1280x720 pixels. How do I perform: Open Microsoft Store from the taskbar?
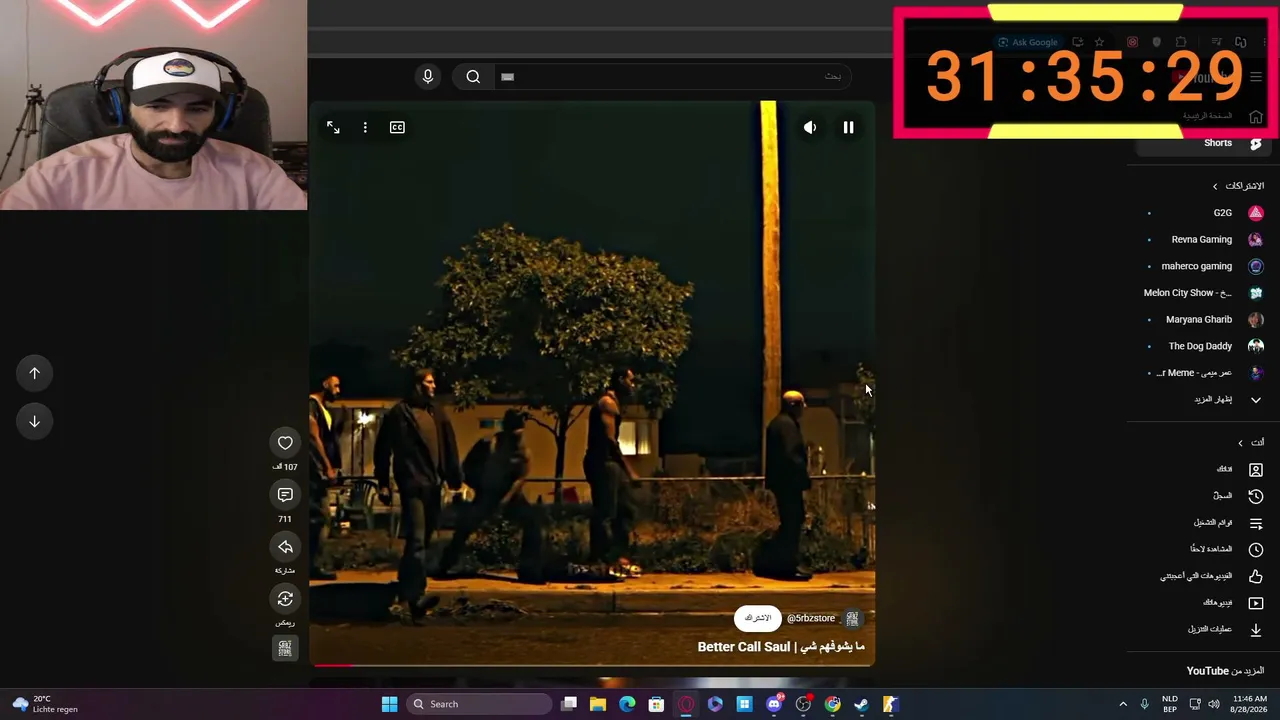656,704
